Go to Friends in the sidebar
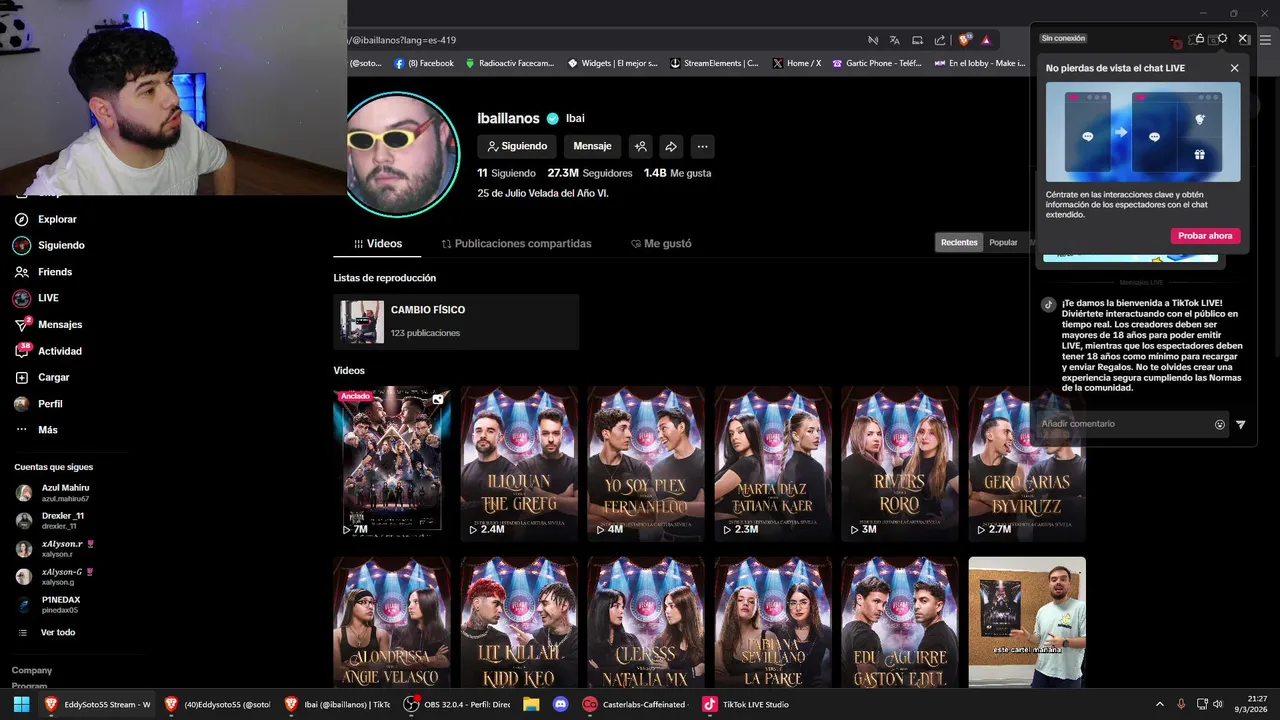The height and width of the screenshot is (720, 1280). pos(43,272)
